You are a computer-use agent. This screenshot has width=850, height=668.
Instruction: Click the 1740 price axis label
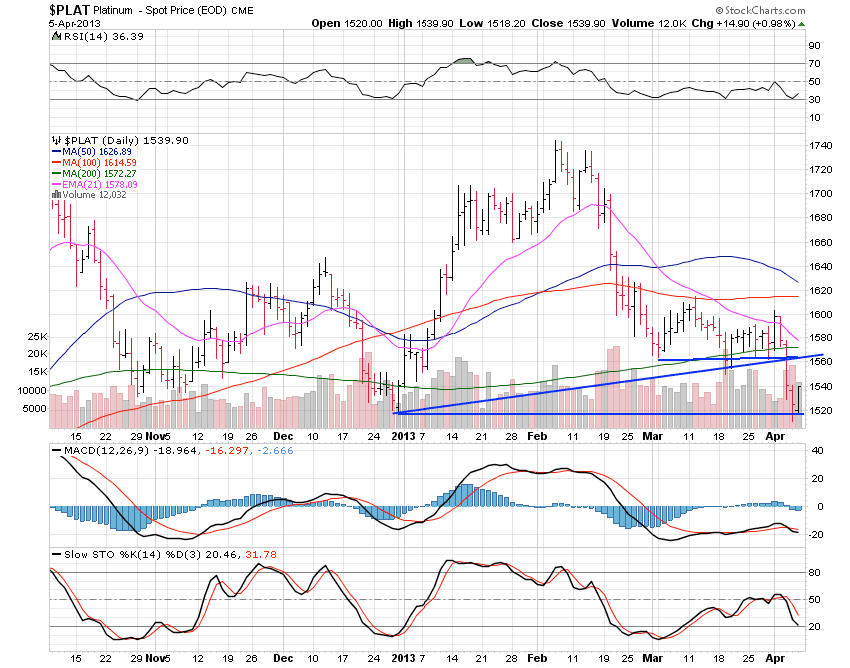(x=821, y=146)
